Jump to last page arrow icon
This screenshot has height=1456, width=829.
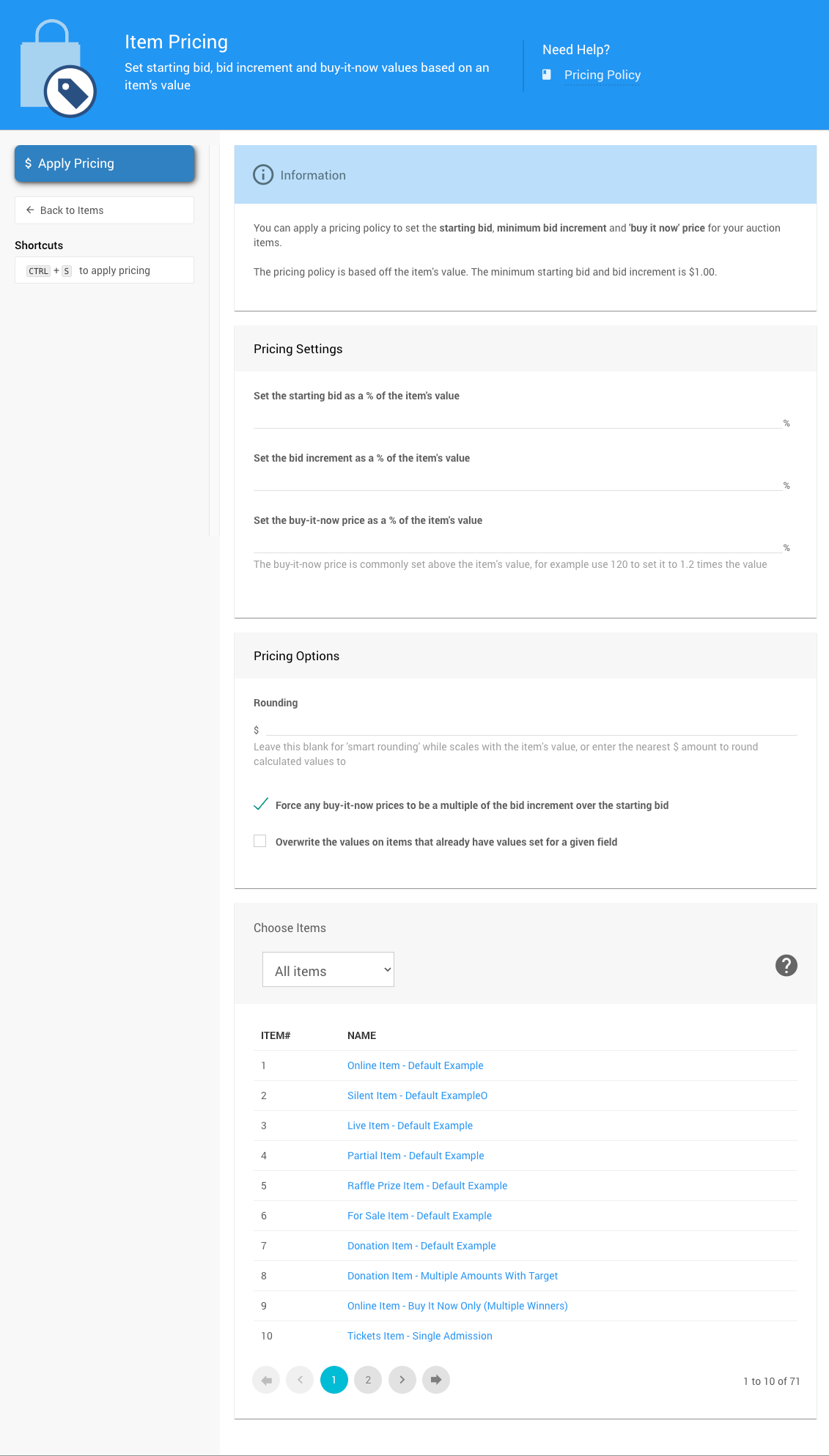pos(436,1380)
